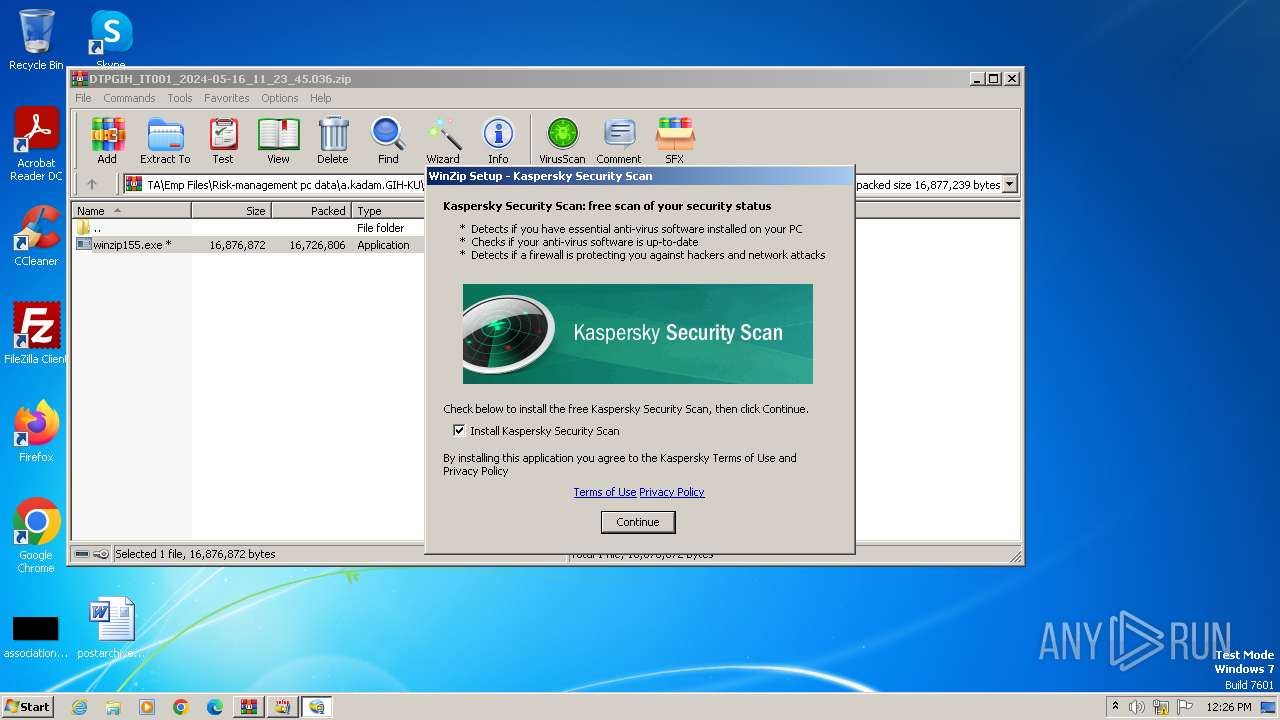Click the Extract To toolbar icon
This screenshot has height=720, width=1280.
click(165, 140)
